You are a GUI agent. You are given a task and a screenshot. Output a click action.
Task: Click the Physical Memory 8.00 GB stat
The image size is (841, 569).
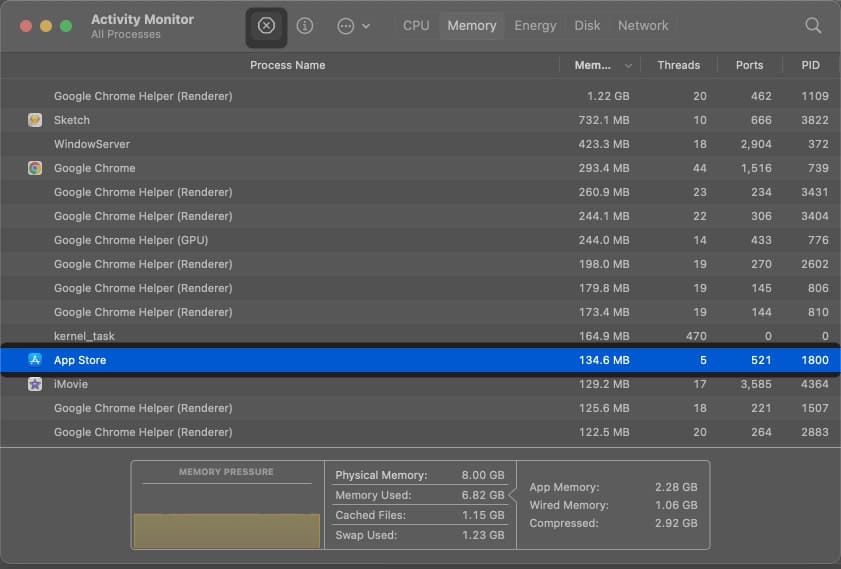[x=419, y=475]
